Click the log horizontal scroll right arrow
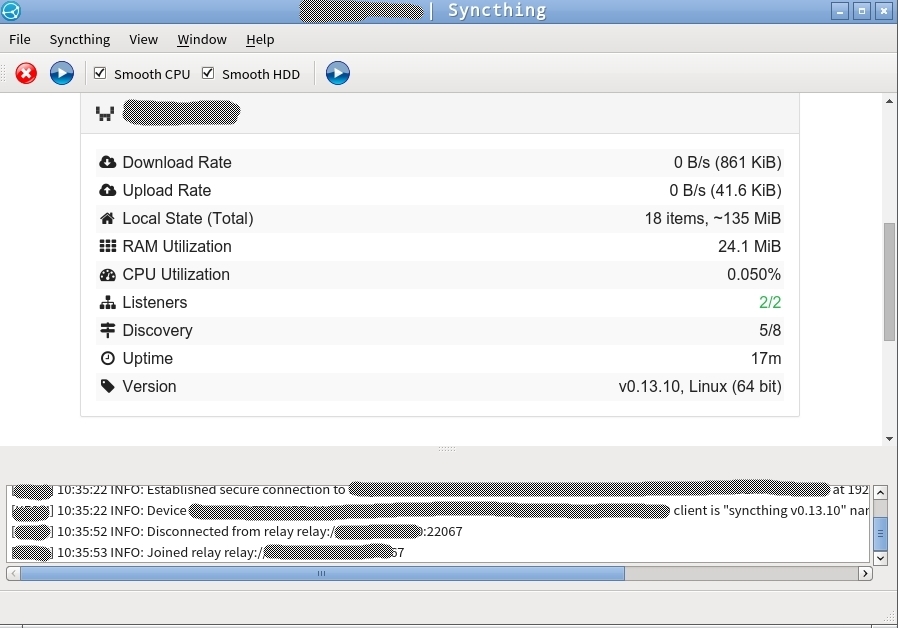Screen dimensions: 898x628 tap(865, 573)
